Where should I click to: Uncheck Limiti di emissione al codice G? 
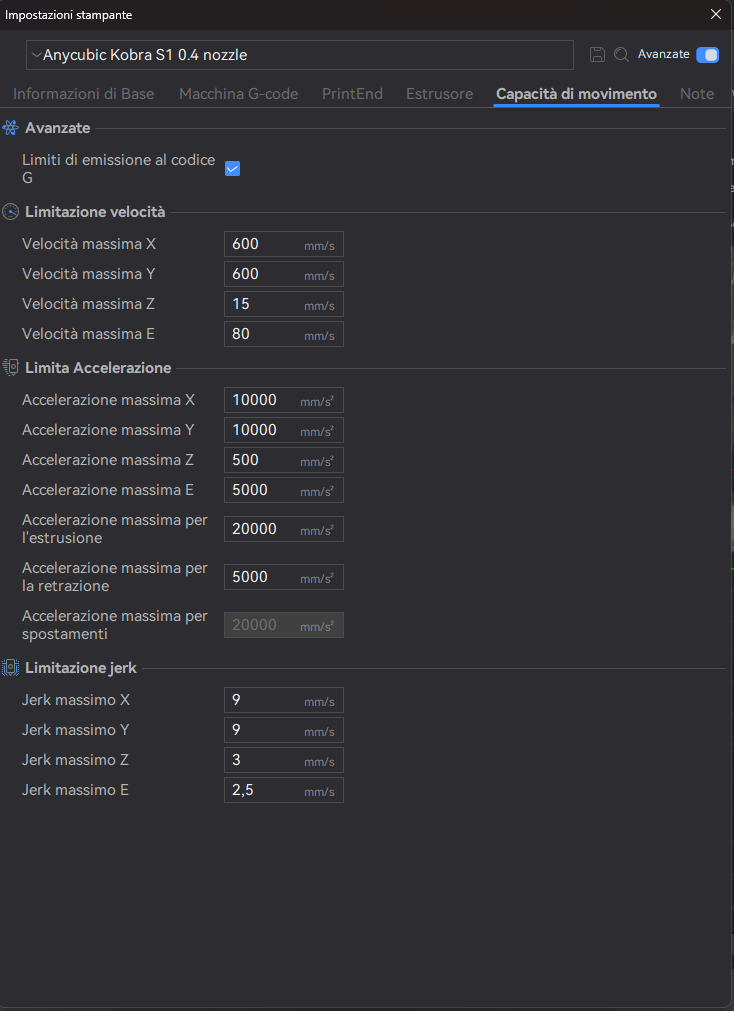(232, 168)
